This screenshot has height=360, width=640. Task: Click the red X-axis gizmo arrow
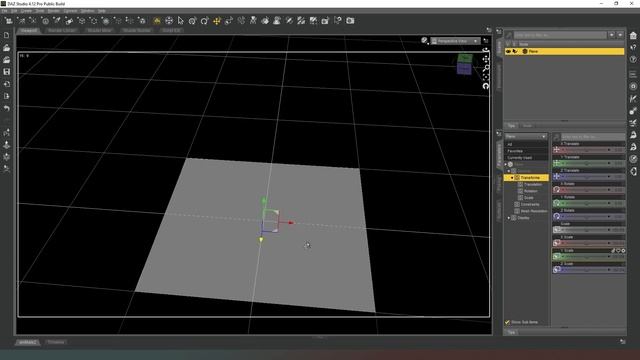pyautogui.click(x=291, y=223)
